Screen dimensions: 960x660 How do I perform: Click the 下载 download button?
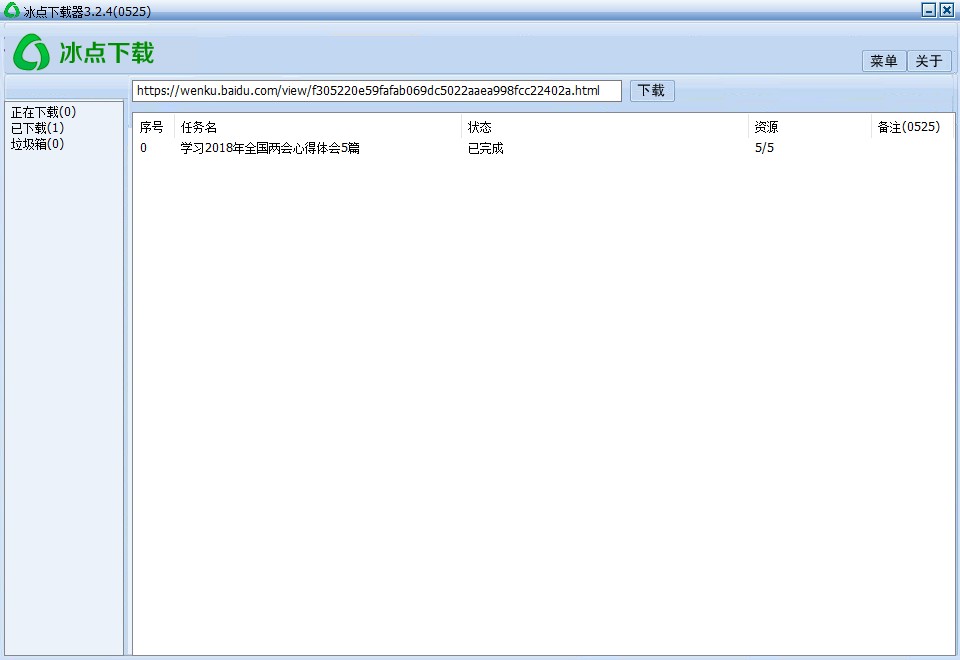(x=651, y=91)
